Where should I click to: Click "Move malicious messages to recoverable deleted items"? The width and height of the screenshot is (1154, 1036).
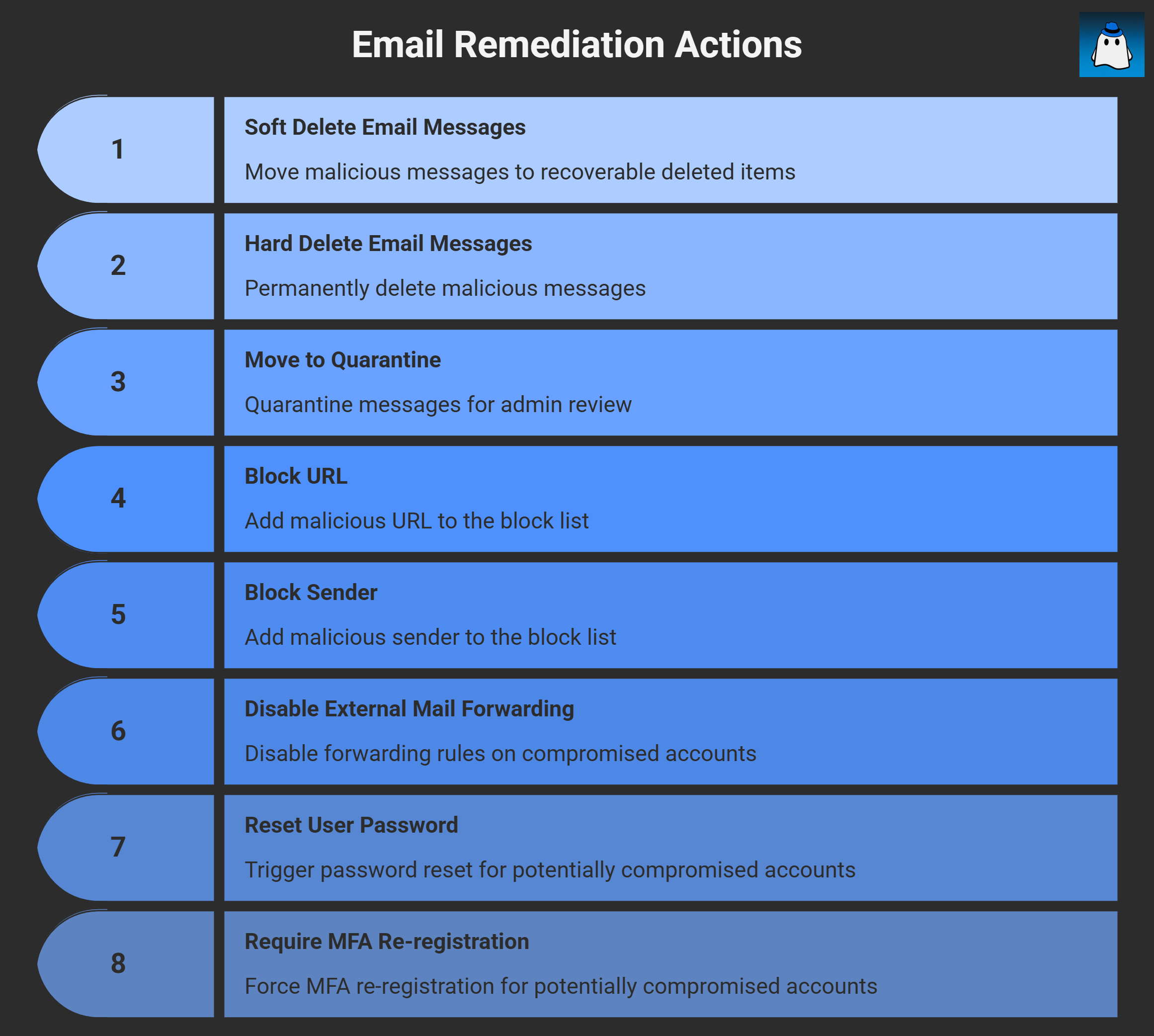pos(520,172)
